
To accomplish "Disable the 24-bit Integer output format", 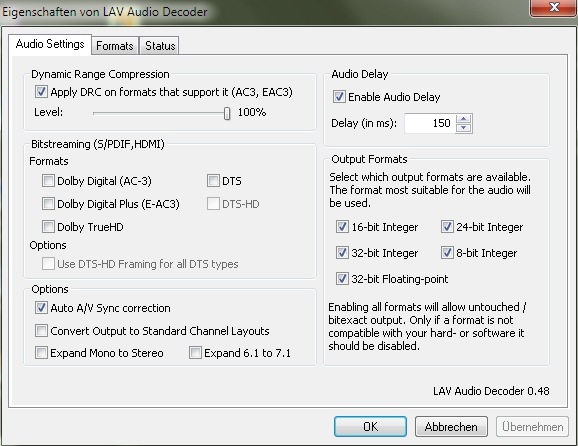I will point(447,227).
